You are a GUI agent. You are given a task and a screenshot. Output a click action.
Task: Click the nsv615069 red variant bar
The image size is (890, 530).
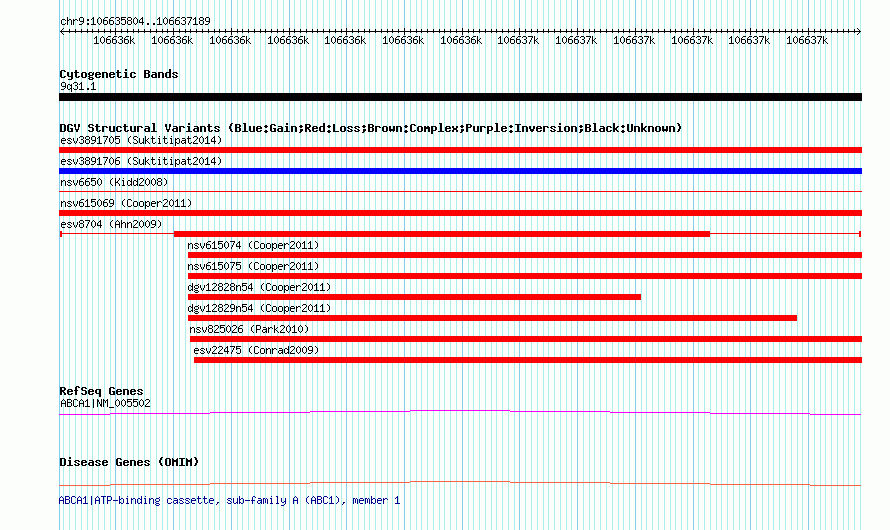click(460, 213)
